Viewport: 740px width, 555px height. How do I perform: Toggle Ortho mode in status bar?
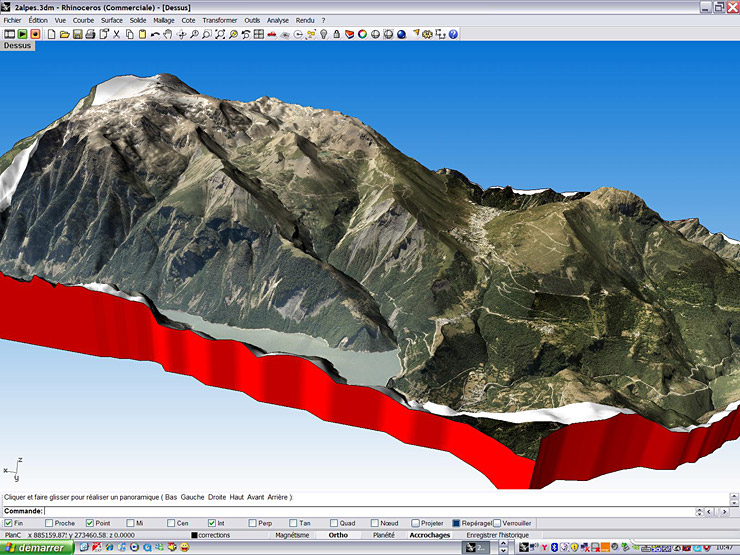338,535
